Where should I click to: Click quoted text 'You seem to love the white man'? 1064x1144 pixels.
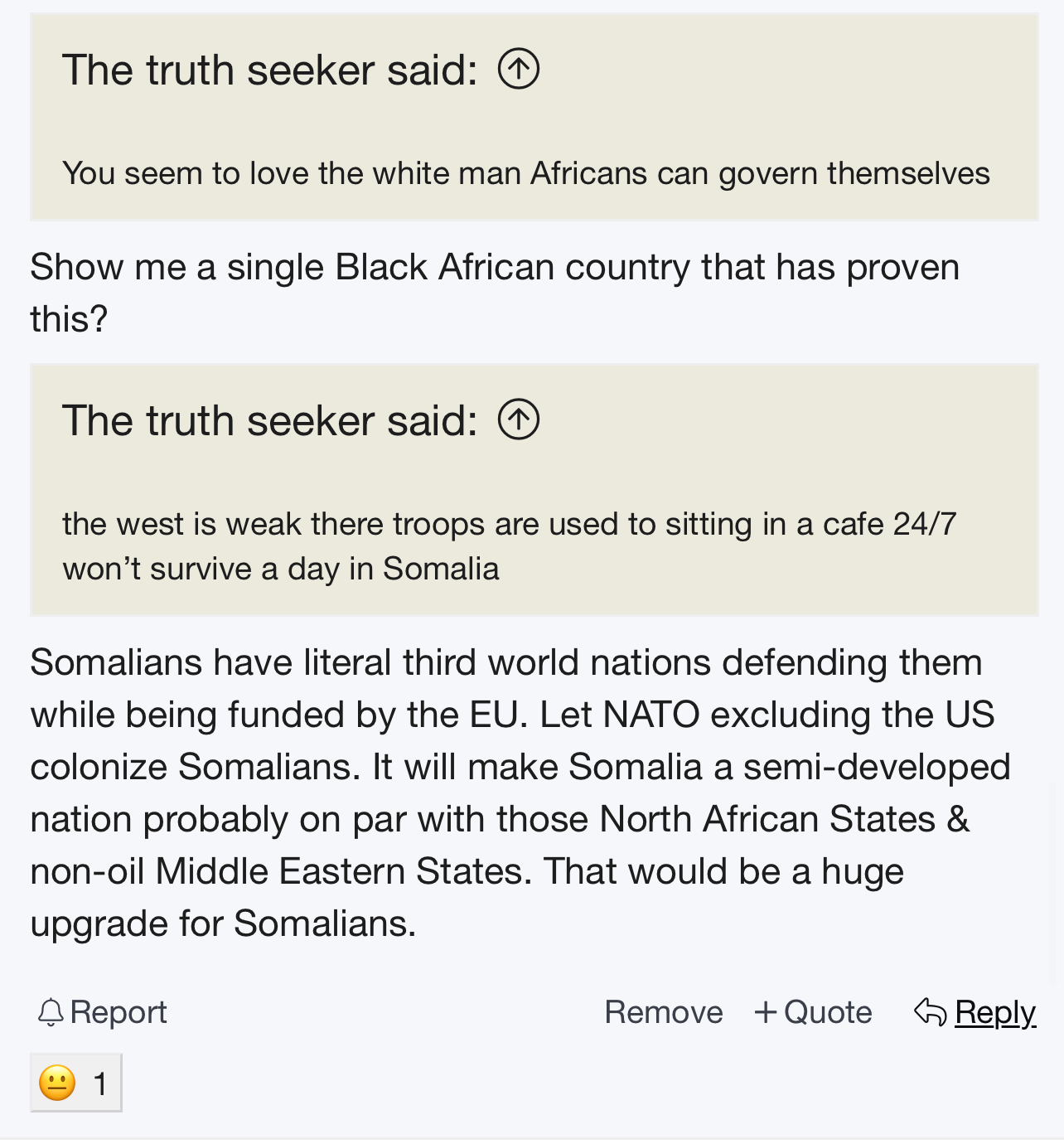tap(292, 173)
